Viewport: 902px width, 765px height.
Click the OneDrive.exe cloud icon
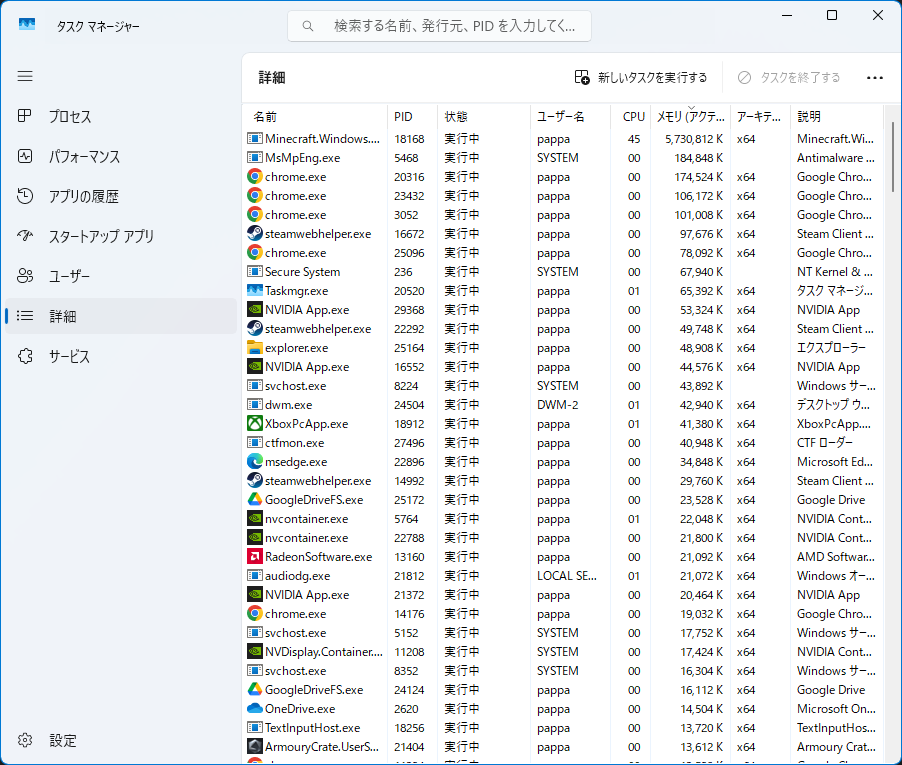pyautogui.click(x=255, y=708)
